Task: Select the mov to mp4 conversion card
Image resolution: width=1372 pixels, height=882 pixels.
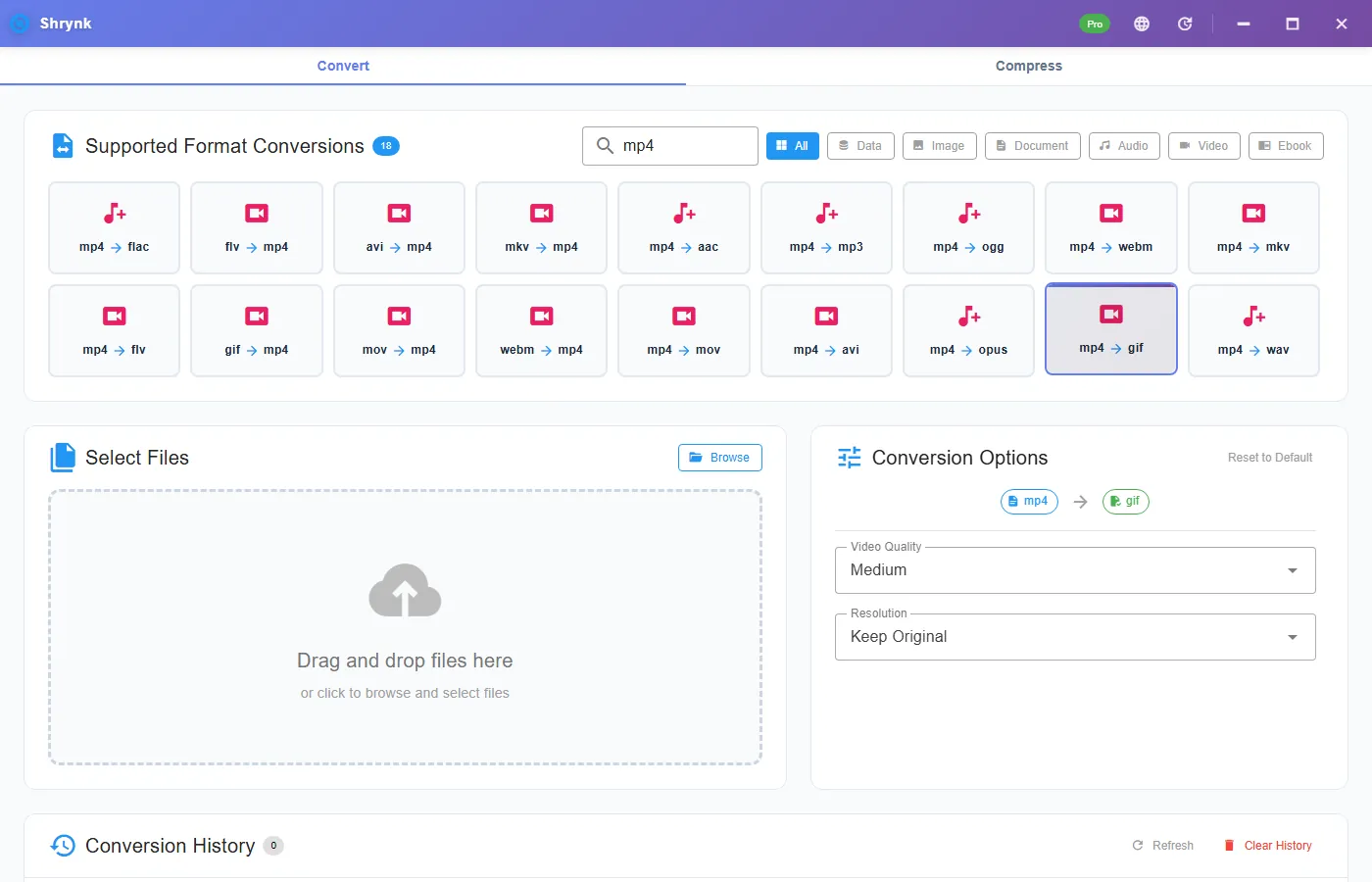Action: (x=399, y=331)
